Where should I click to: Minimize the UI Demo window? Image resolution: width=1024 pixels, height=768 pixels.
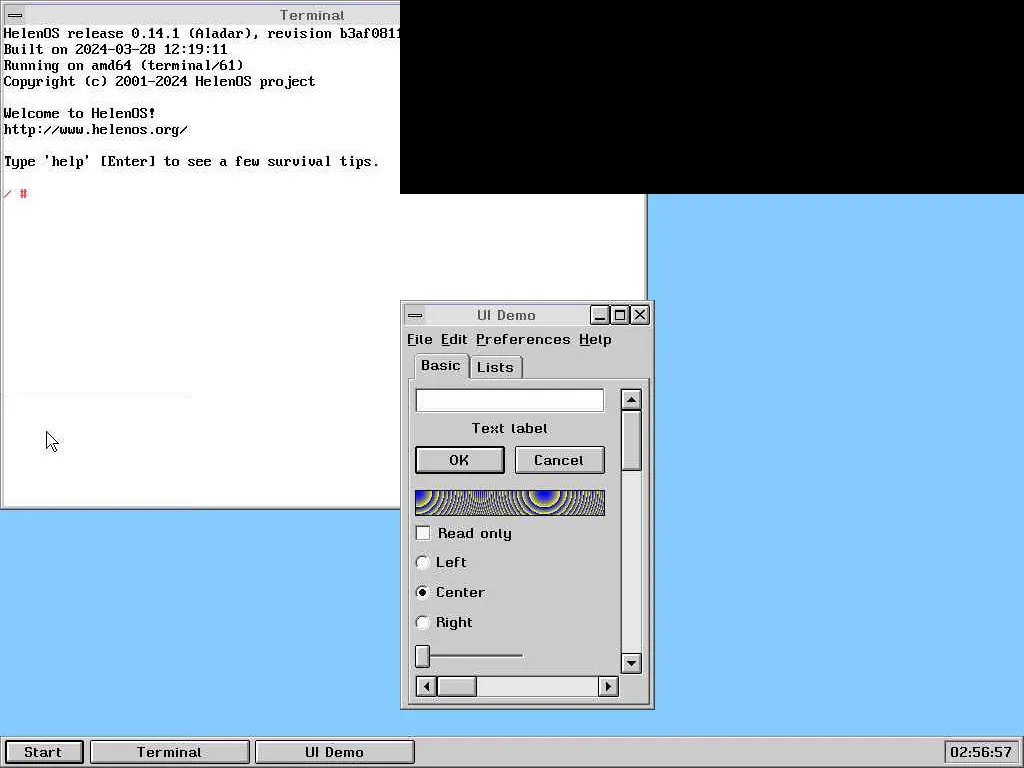tap(600, 315)
